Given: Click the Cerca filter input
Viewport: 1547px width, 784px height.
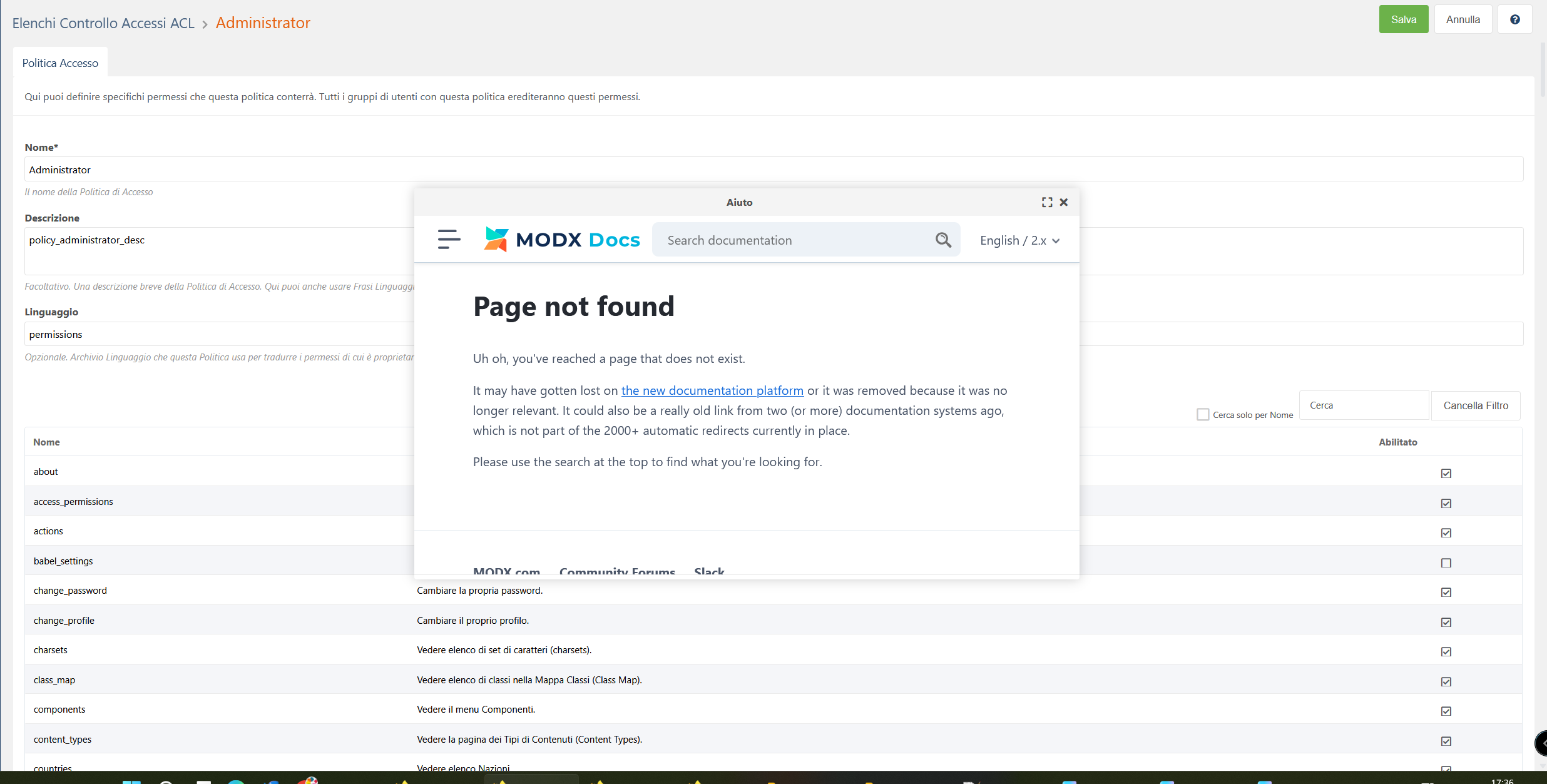Looking at the screenshot, I should [1363, 405].
